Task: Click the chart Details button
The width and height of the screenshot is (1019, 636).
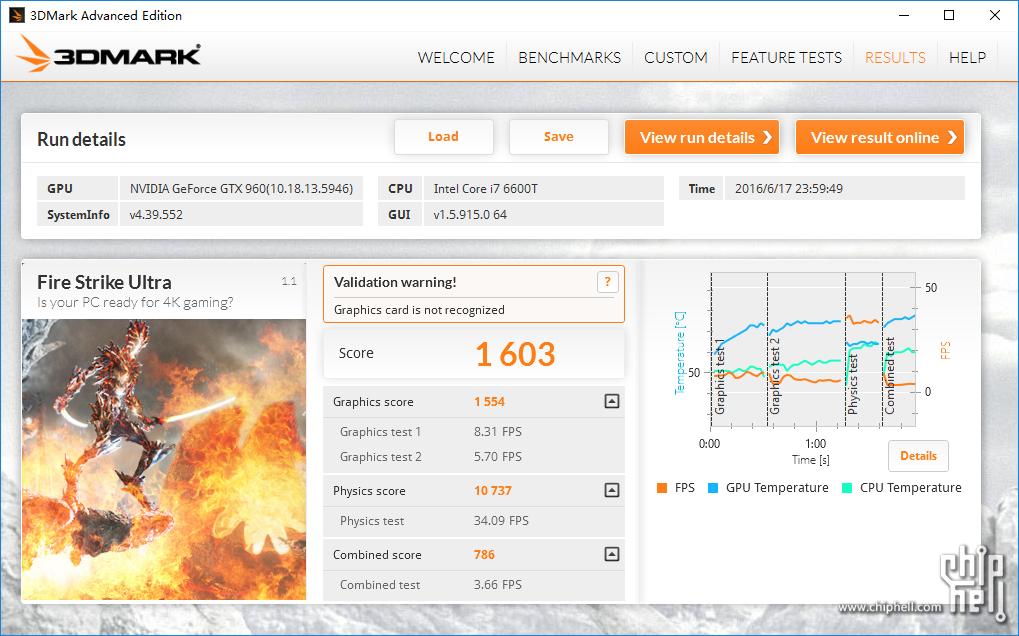Action: tap(918, 456)
